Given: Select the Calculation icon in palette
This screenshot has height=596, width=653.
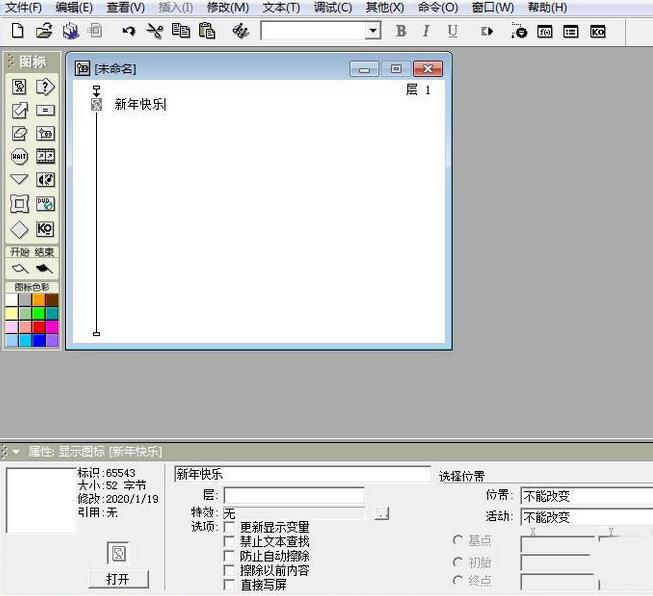Looking at the screenshot, I should pos(45,111).
